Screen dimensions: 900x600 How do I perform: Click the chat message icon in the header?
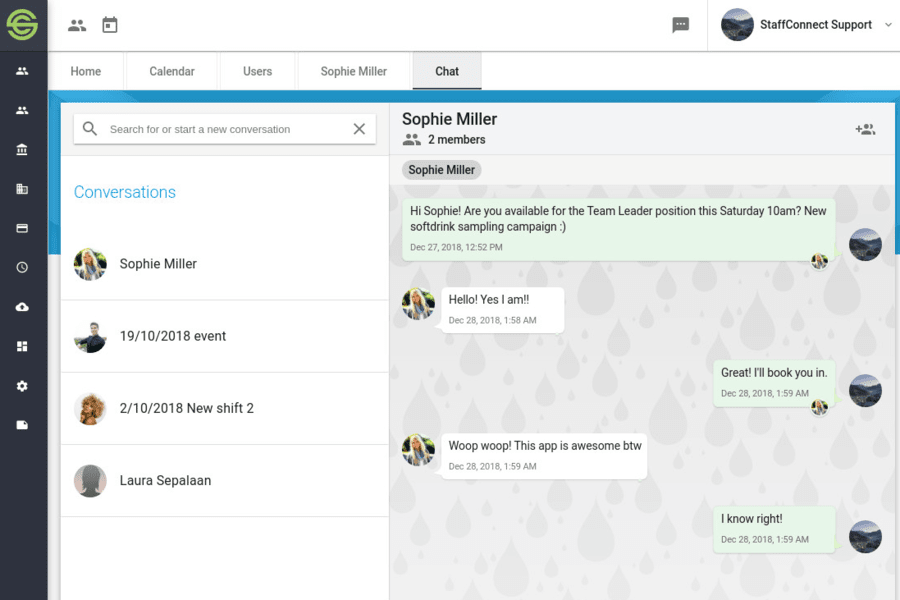pos(681,25)
